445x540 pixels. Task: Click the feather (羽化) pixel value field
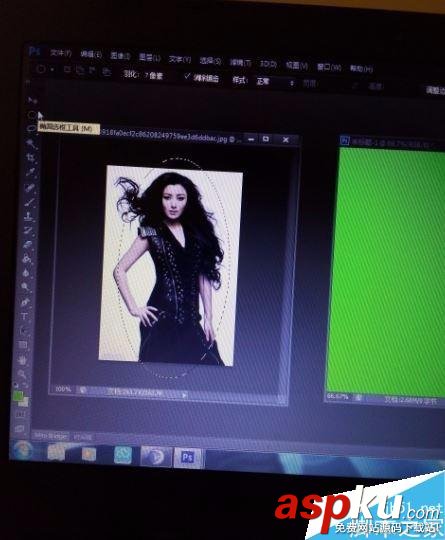pos(154,75)
